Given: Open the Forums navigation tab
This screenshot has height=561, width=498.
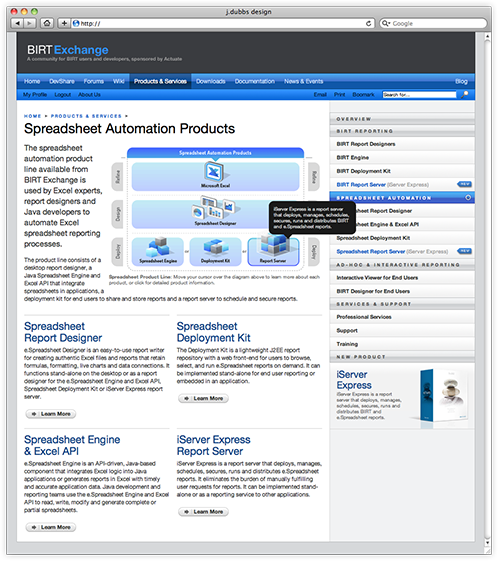Looking at the screenshot, I should 93,81.
